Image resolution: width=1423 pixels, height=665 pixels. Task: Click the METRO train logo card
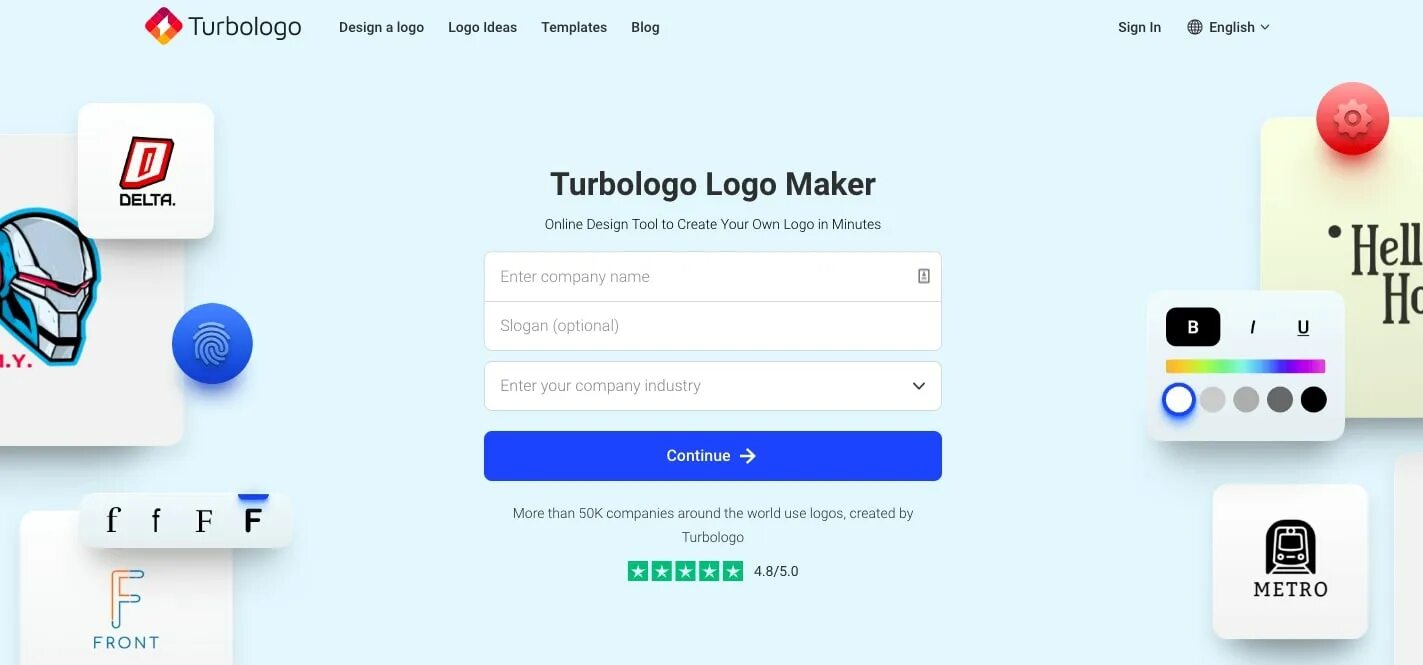coord(1290,561)
